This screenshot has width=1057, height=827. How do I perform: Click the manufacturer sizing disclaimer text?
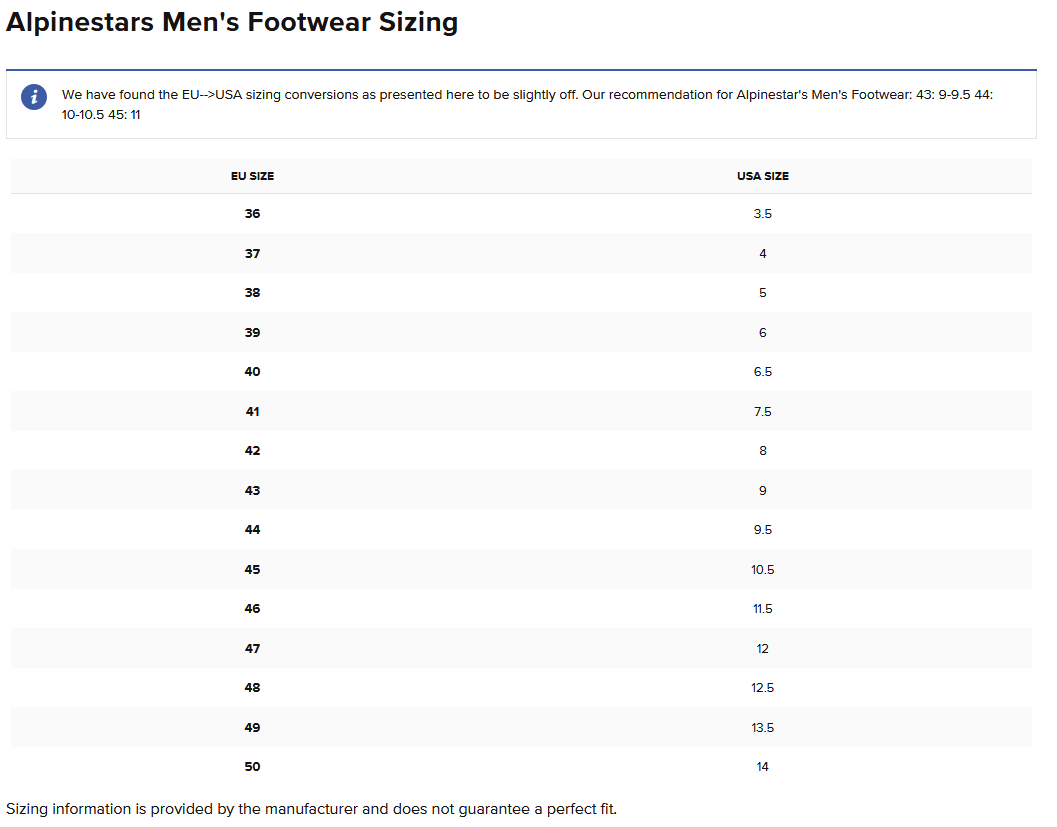coord(311,808)
